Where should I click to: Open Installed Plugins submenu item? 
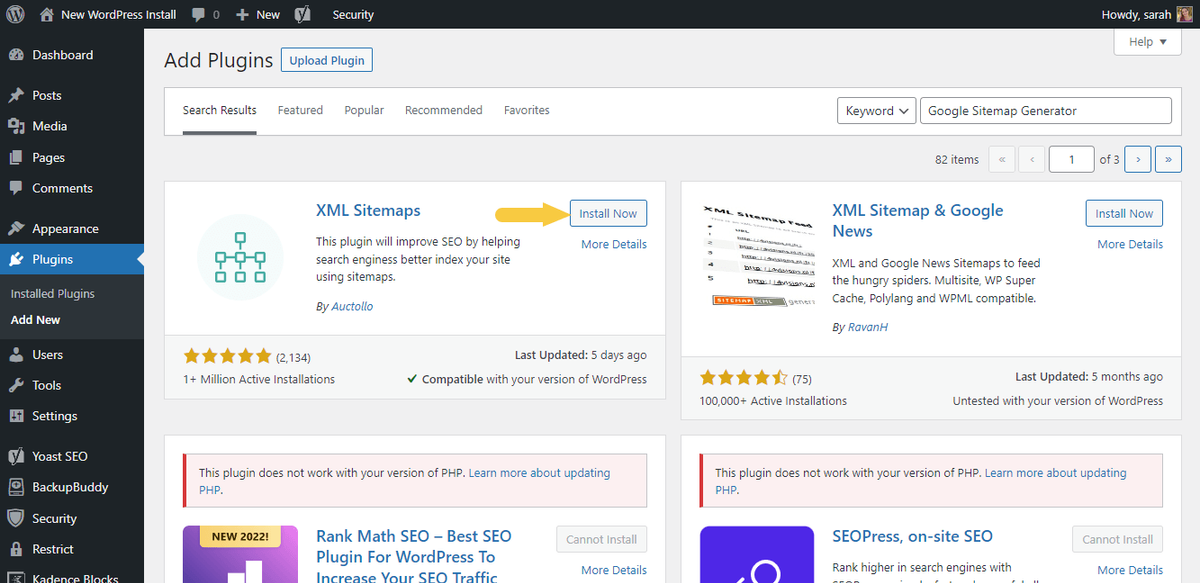[53, 294]
